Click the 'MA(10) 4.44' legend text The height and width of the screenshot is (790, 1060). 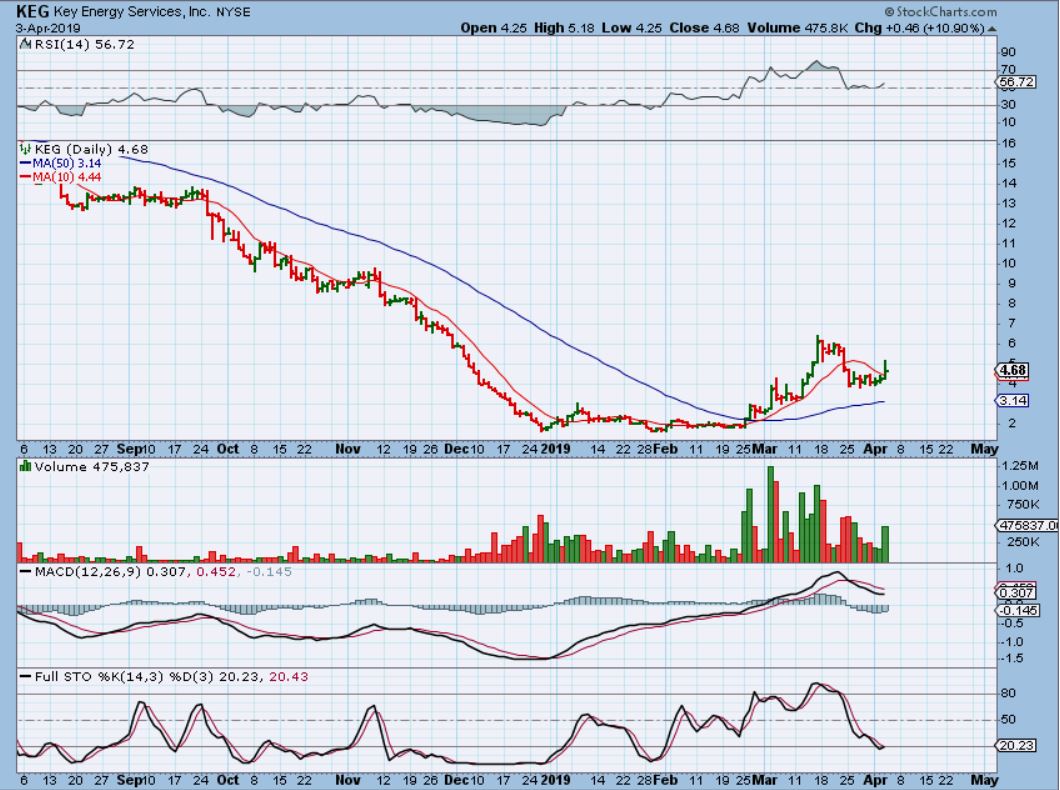coord(68,177)
